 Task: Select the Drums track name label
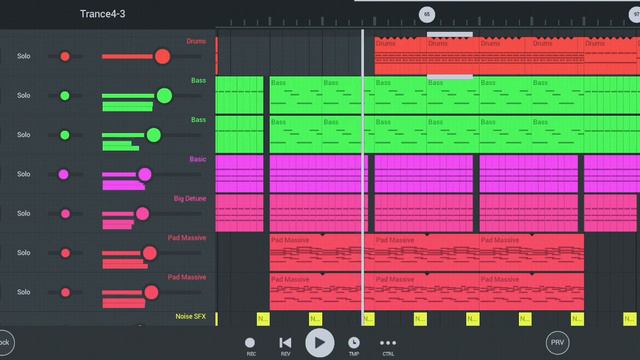pyautogui.click(x=196, y=41)
